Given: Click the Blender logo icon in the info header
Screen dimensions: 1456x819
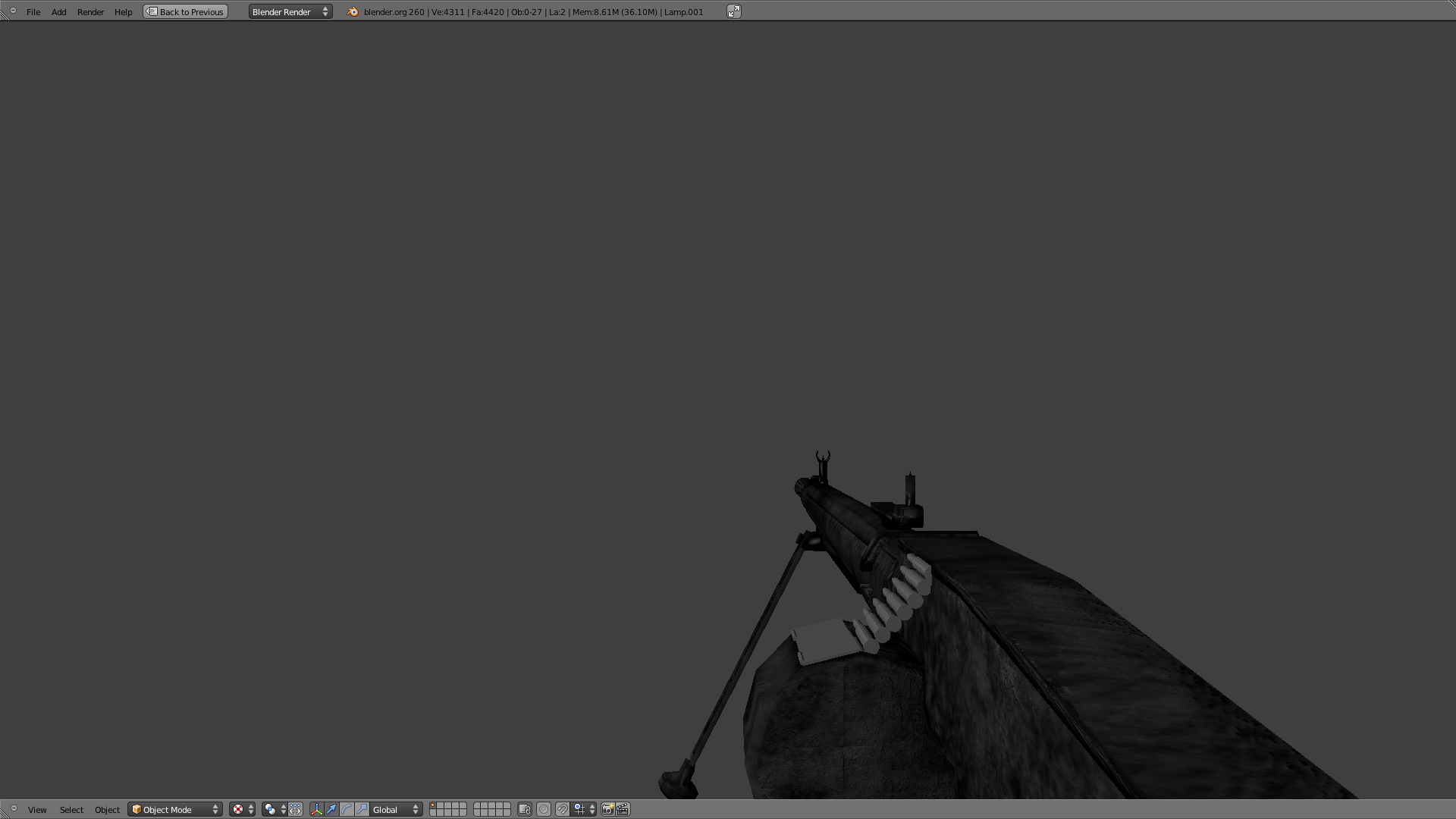Looking at the screenshot, I should pos(353,12).
